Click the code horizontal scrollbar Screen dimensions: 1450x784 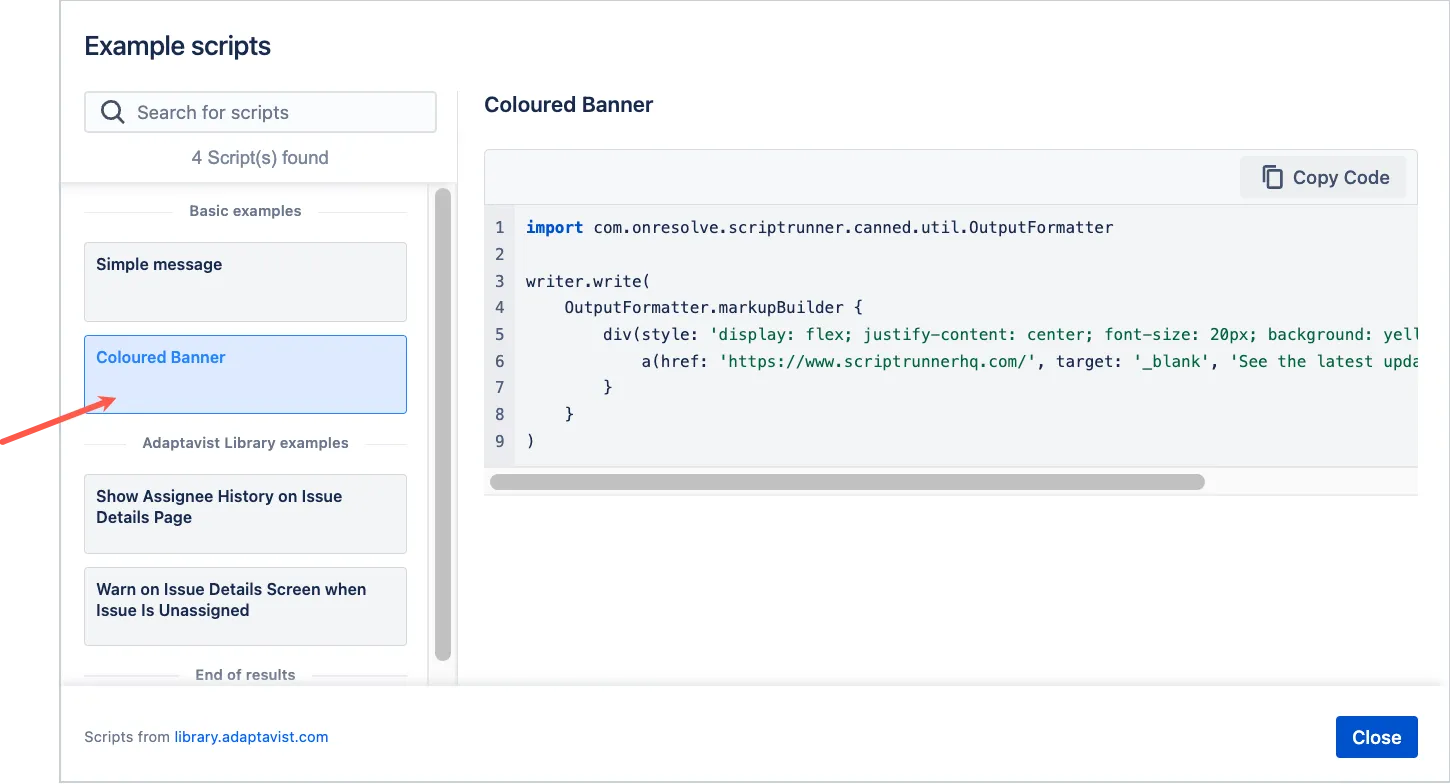point(847,482)
